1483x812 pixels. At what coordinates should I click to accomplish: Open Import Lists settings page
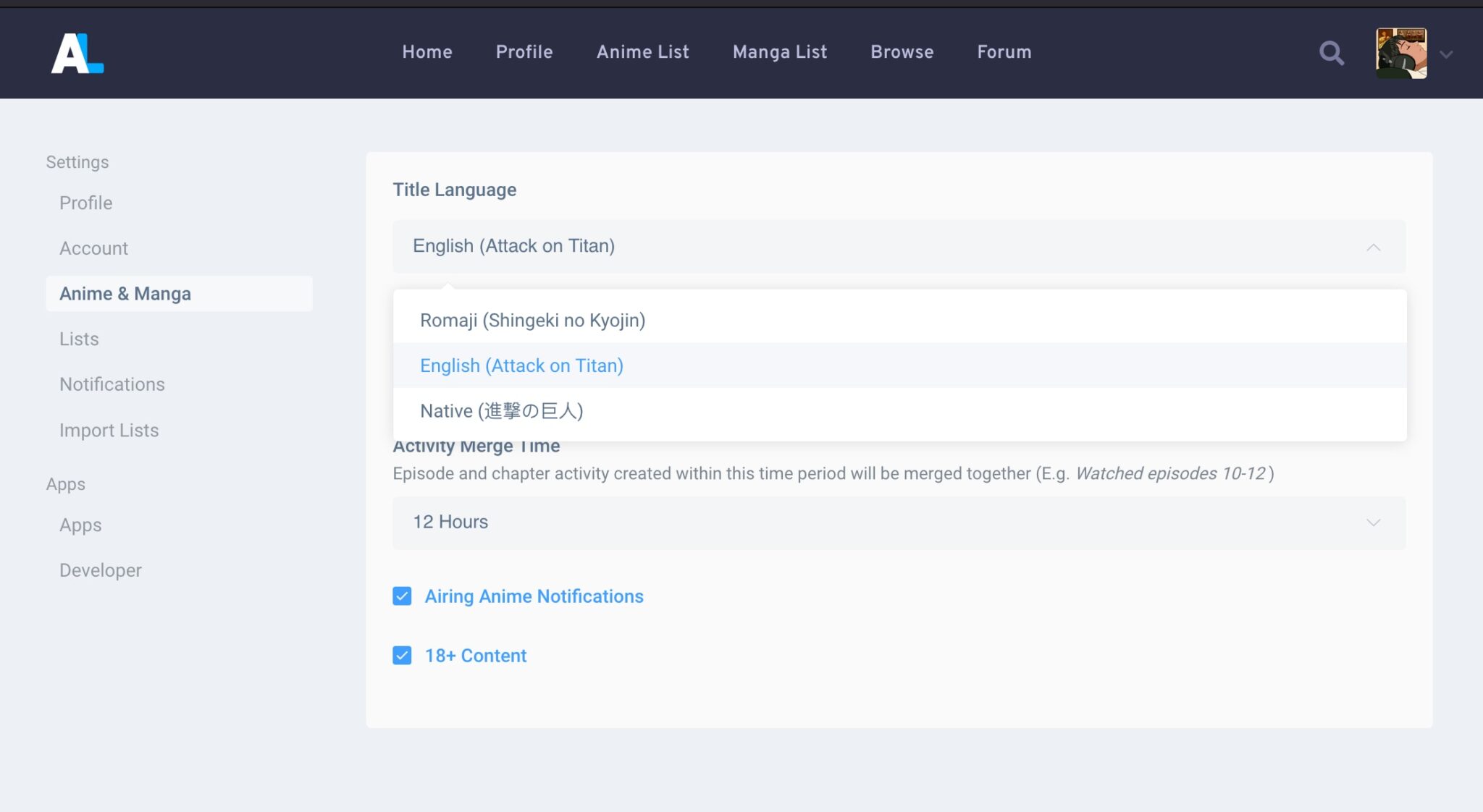109,430
